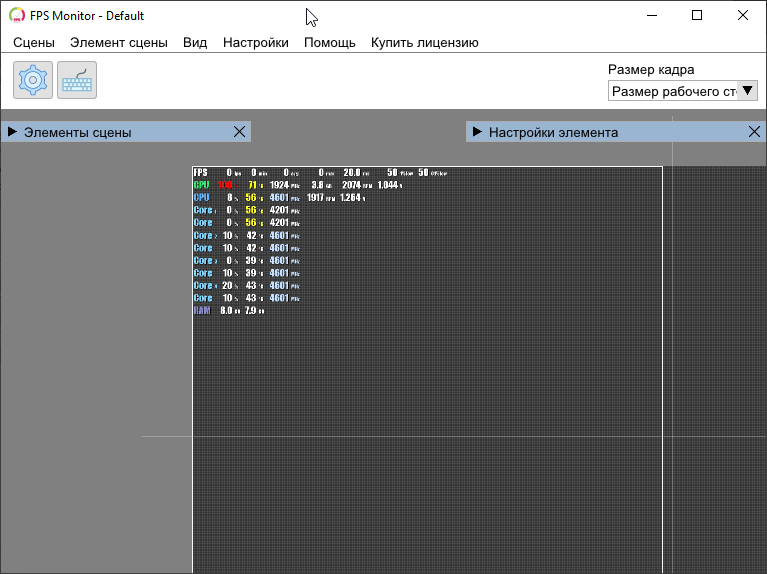This screenshot has width=767, height=574.
Task: Select the CPU label in overlay
Action: coord(202,198)
